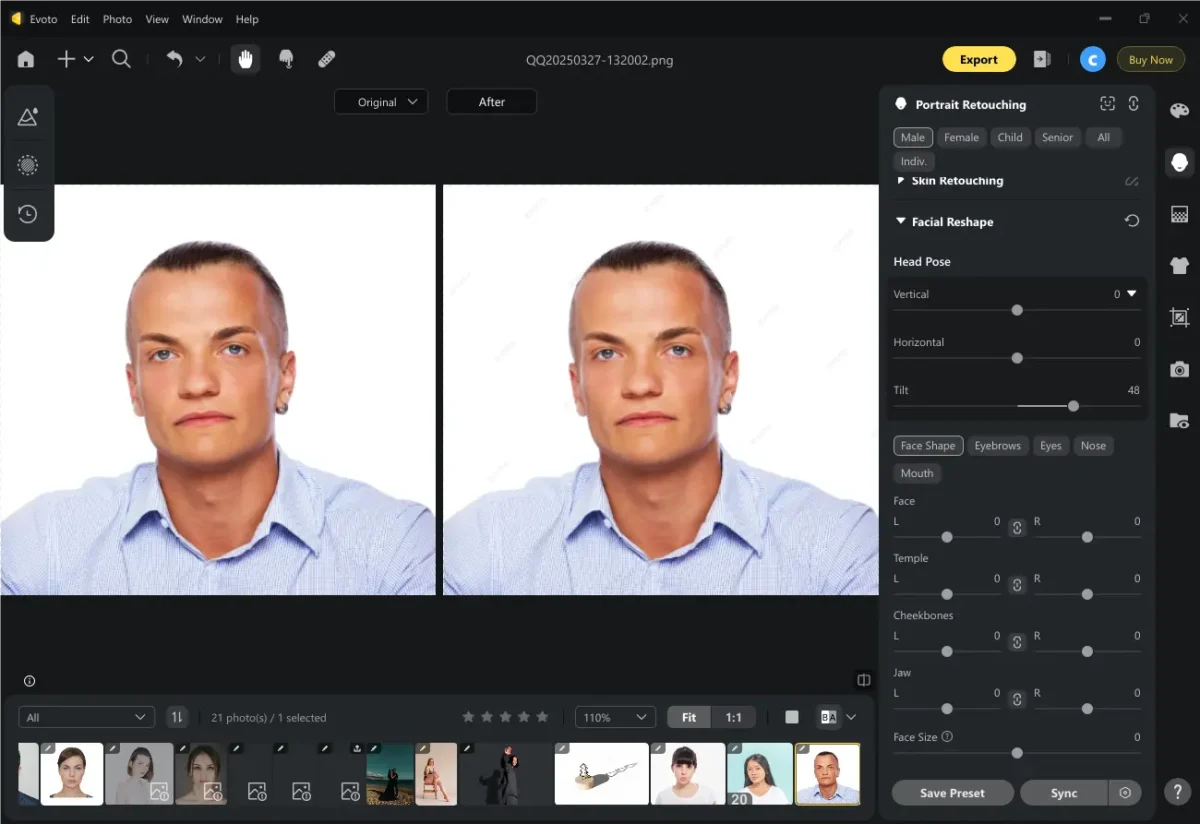Image resolution: width=1200 pixels, height=824 pixels.
Task: Open the preset folder eye icon
Action: coord(1179,421)
